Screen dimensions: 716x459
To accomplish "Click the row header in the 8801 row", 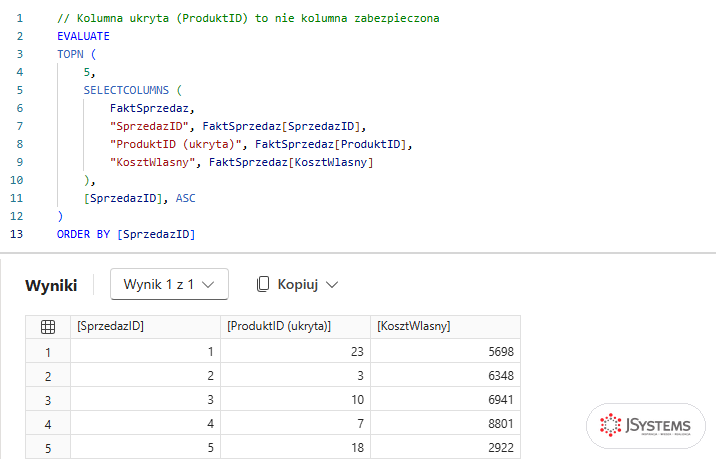I will coord(48,424).
